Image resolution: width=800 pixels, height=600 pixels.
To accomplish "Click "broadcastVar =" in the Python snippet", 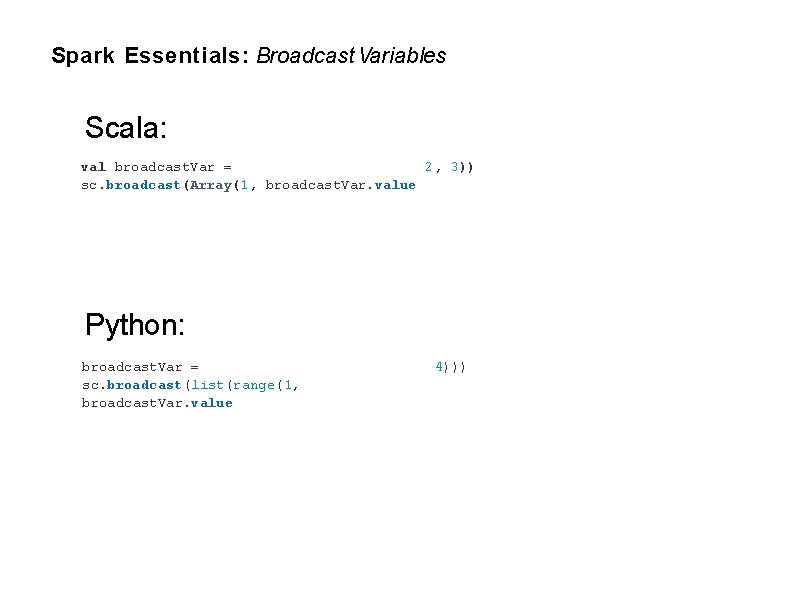I will click(x=140, y=367).
